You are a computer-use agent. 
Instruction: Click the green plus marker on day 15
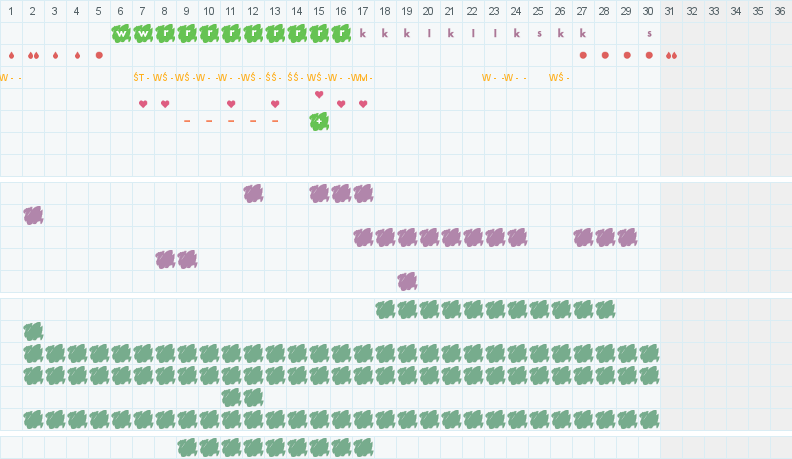pyautogui.click(x=319, y=121)
